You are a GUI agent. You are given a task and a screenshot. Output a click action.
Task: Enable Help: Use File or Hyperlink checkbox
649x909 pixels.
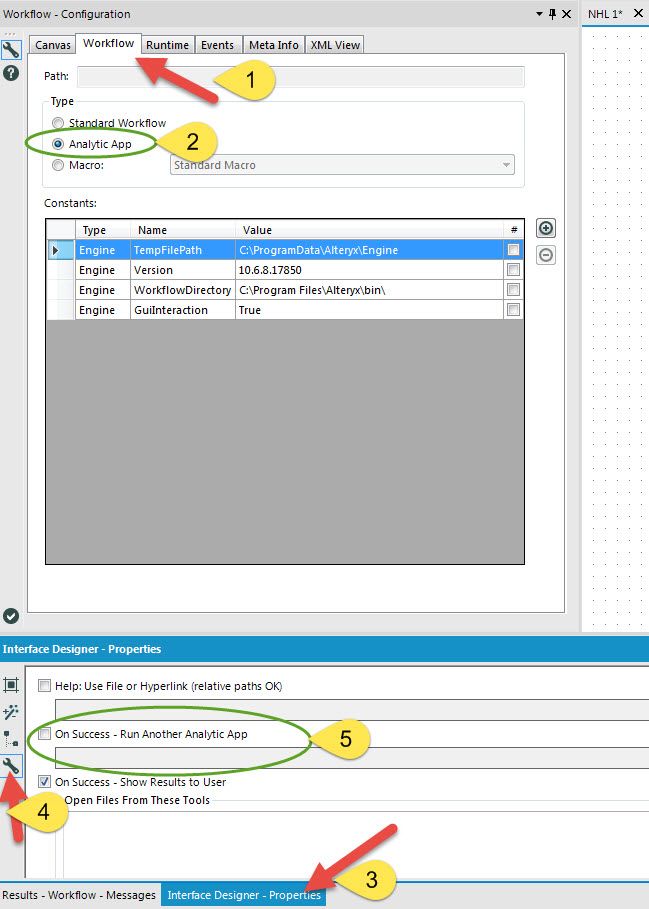pyautogui.click(x=45, y=686)
